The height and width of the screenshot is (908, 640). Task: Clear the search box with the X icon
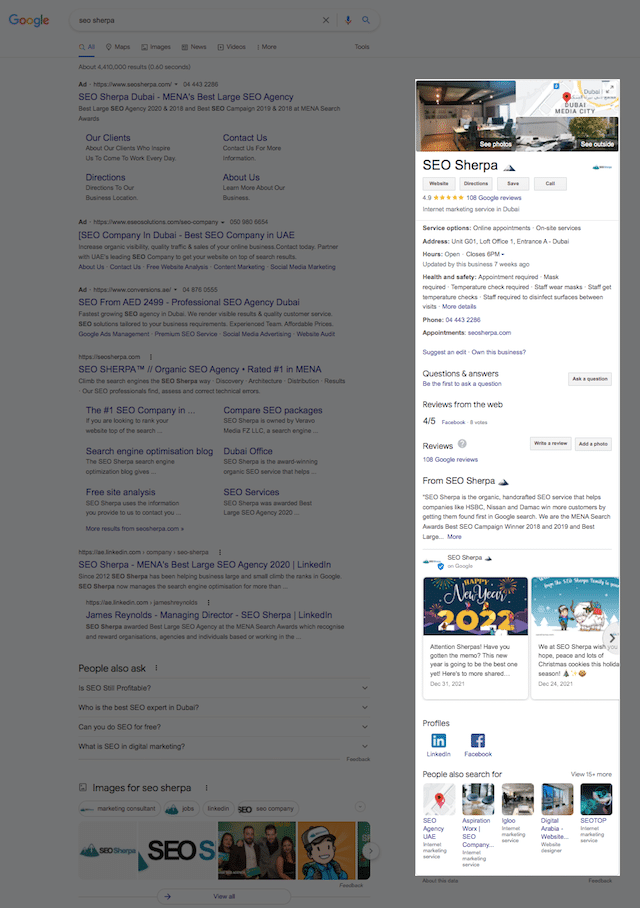pyautogui.click(x=326, y=20)
